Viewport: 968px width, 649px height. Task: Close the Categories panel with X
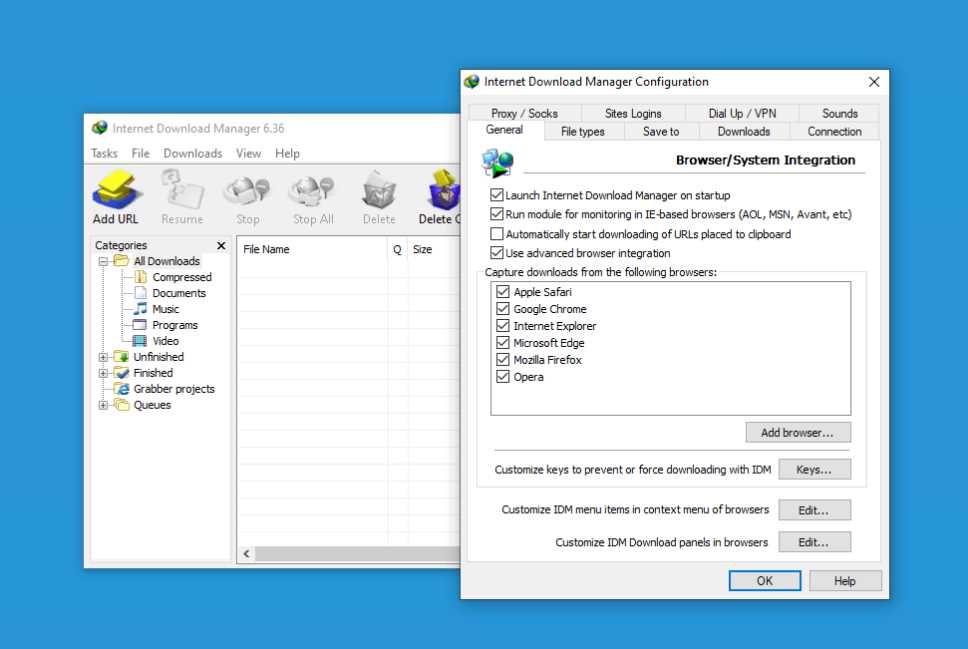pos(221,245)
